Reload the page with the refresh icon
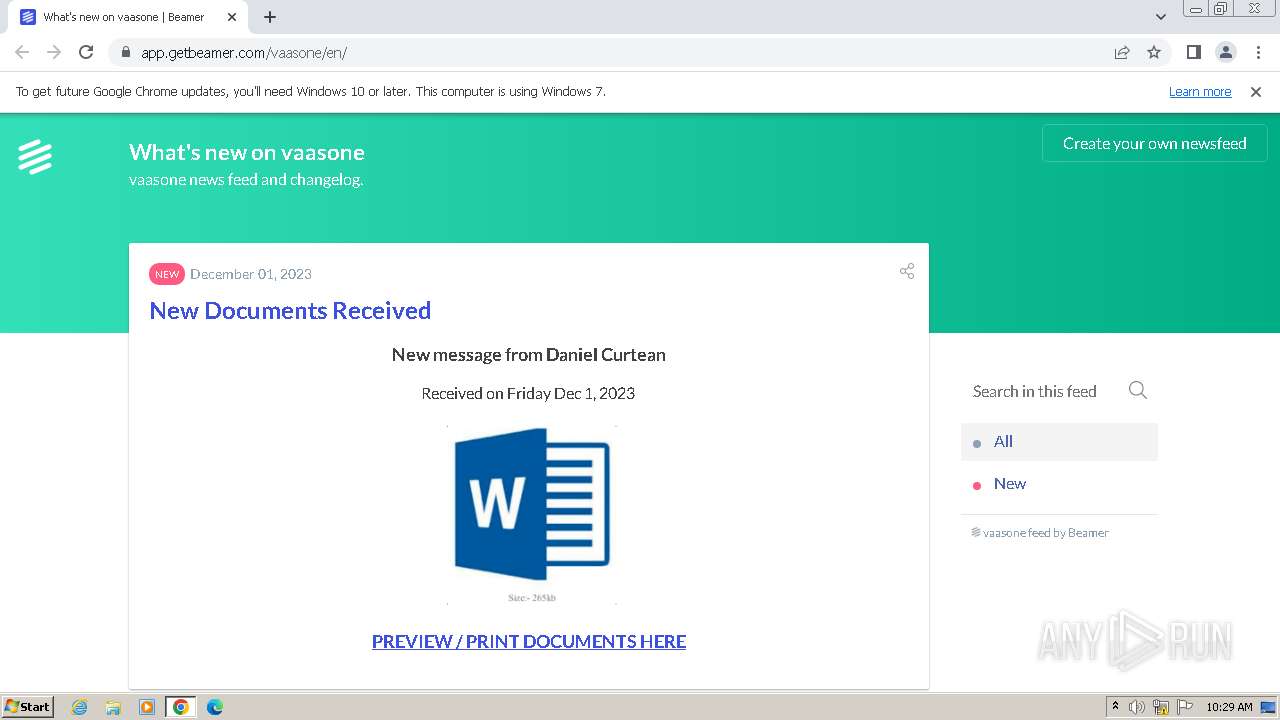 tap(86, 52)
